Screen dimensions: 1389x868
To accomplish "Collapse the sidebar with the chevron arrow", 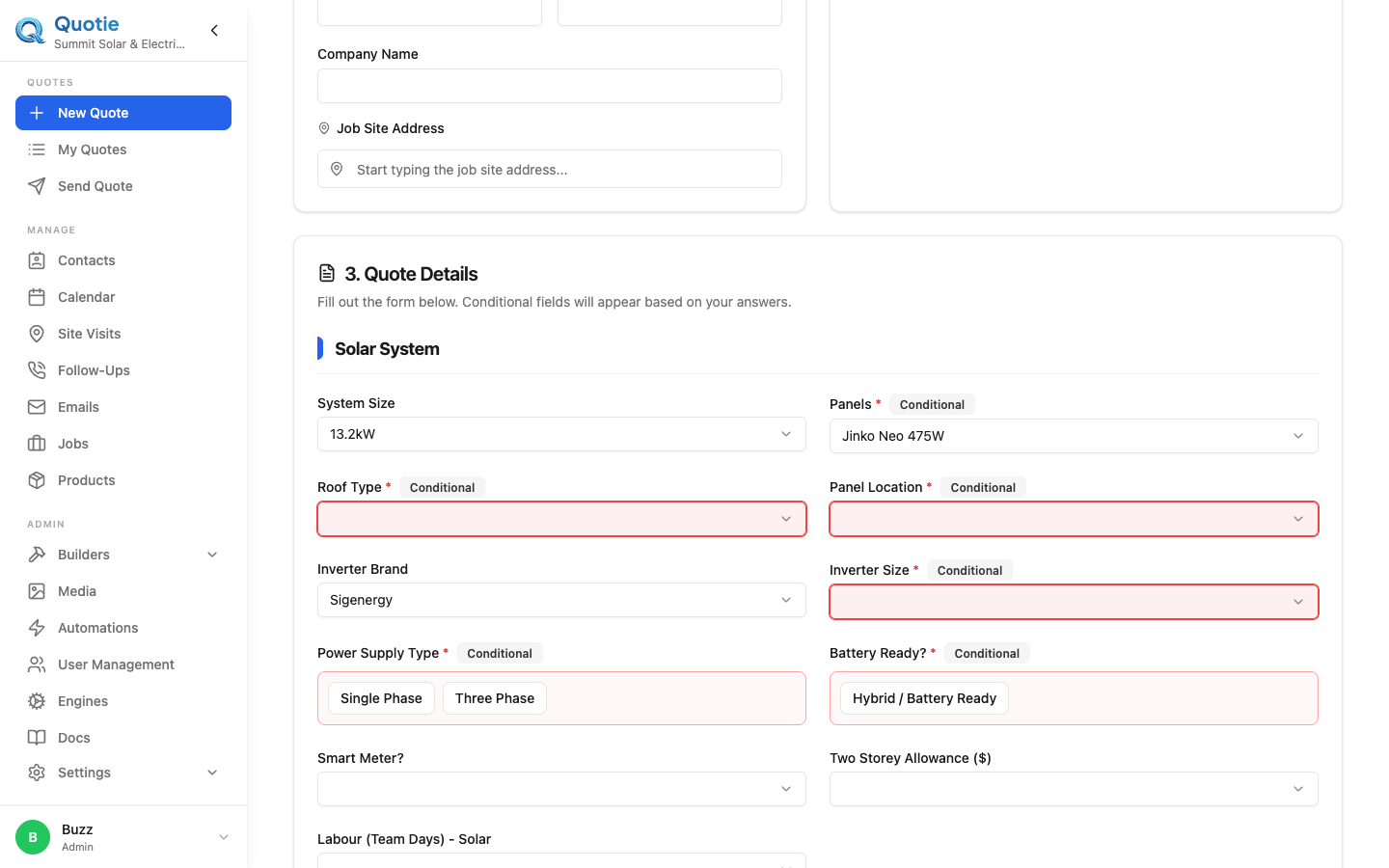I will pyautogui.click(x=214, y=31).
